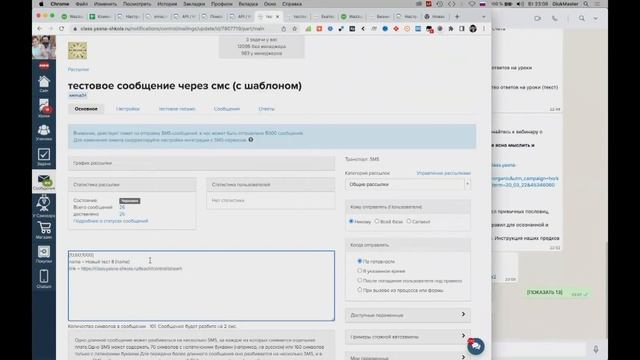This screenshot has height=360, width=640.
Task: Click the Chrome address bar
Action: [x=176, y=29]
